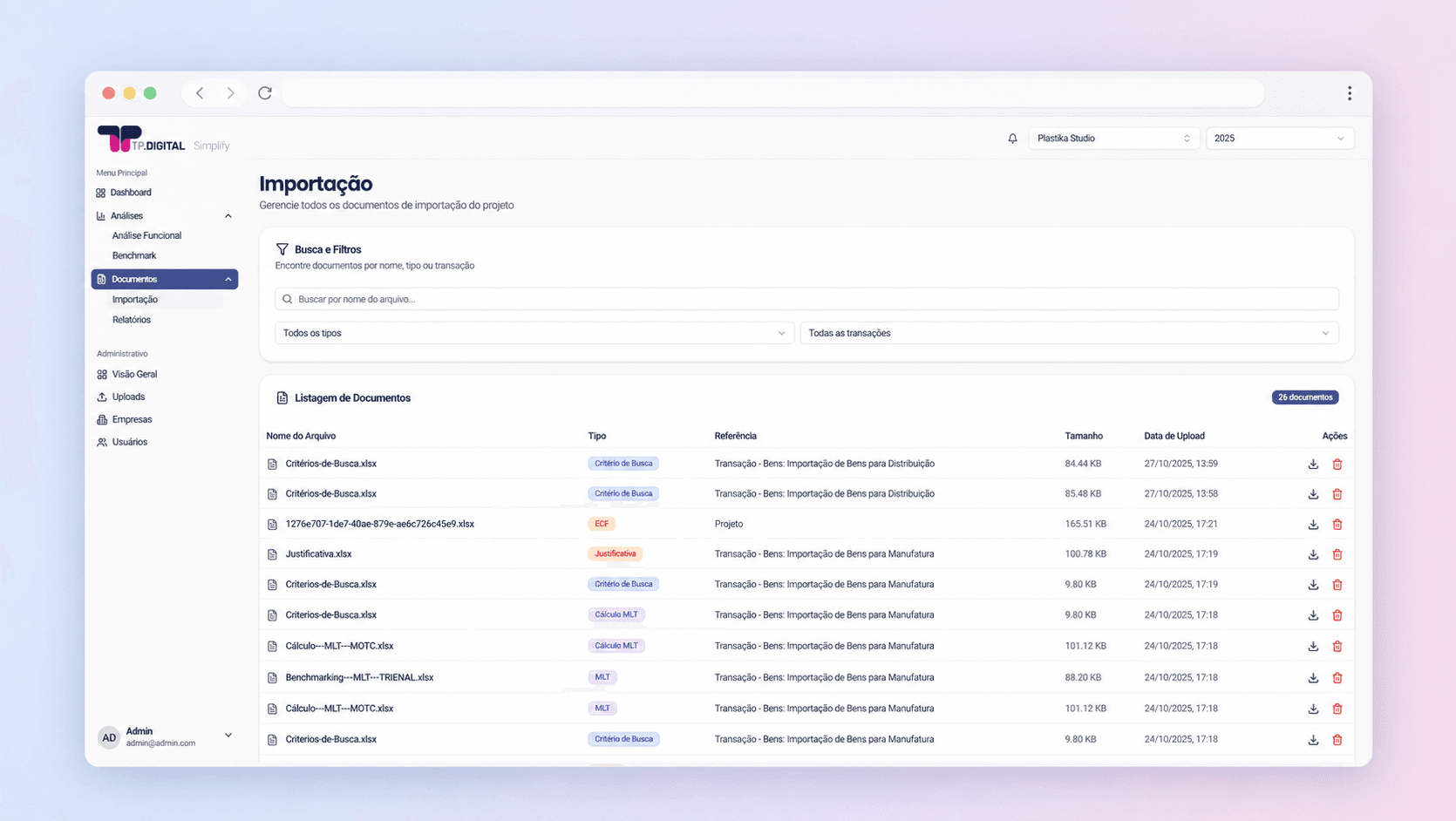Image resolution: width=1456 pixels, height=821 pixels.
Task: Open Relatórios under Documentos
Action: 132,320
